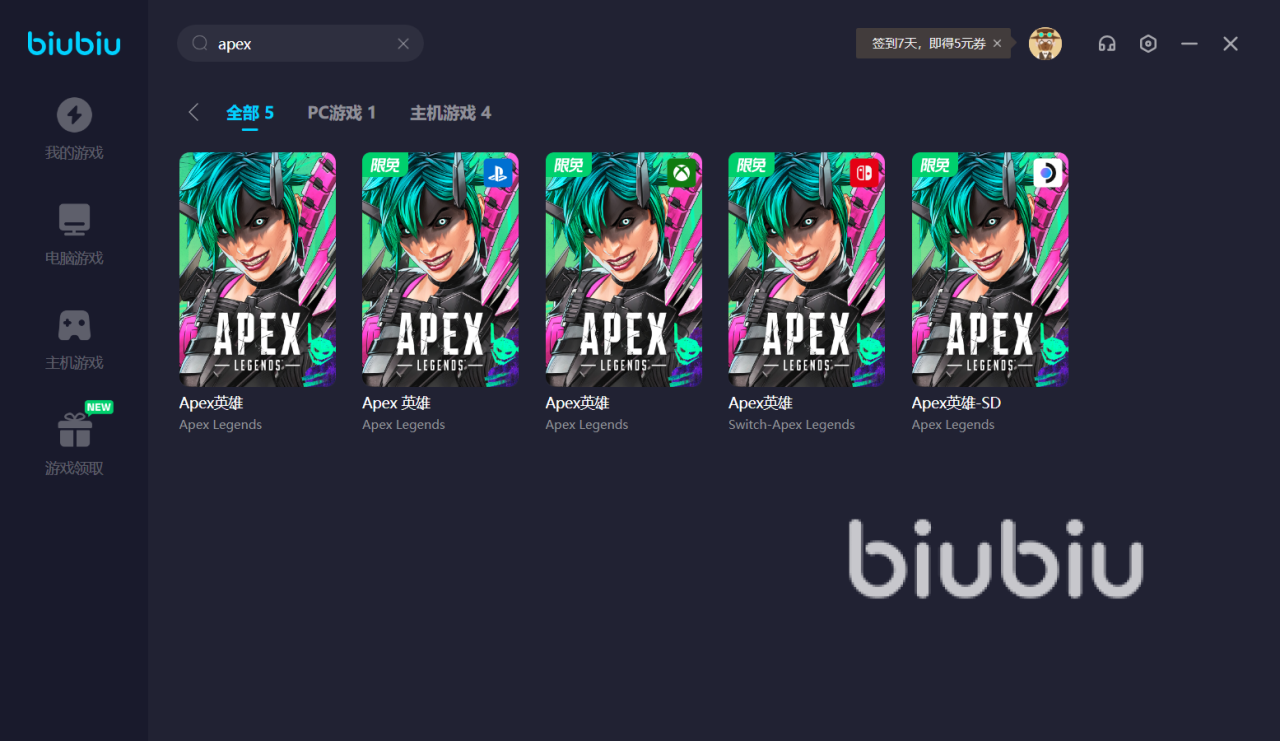Click the biubiu logo at top left
The height and width of the screenshot is (741, 1280).
74,44
